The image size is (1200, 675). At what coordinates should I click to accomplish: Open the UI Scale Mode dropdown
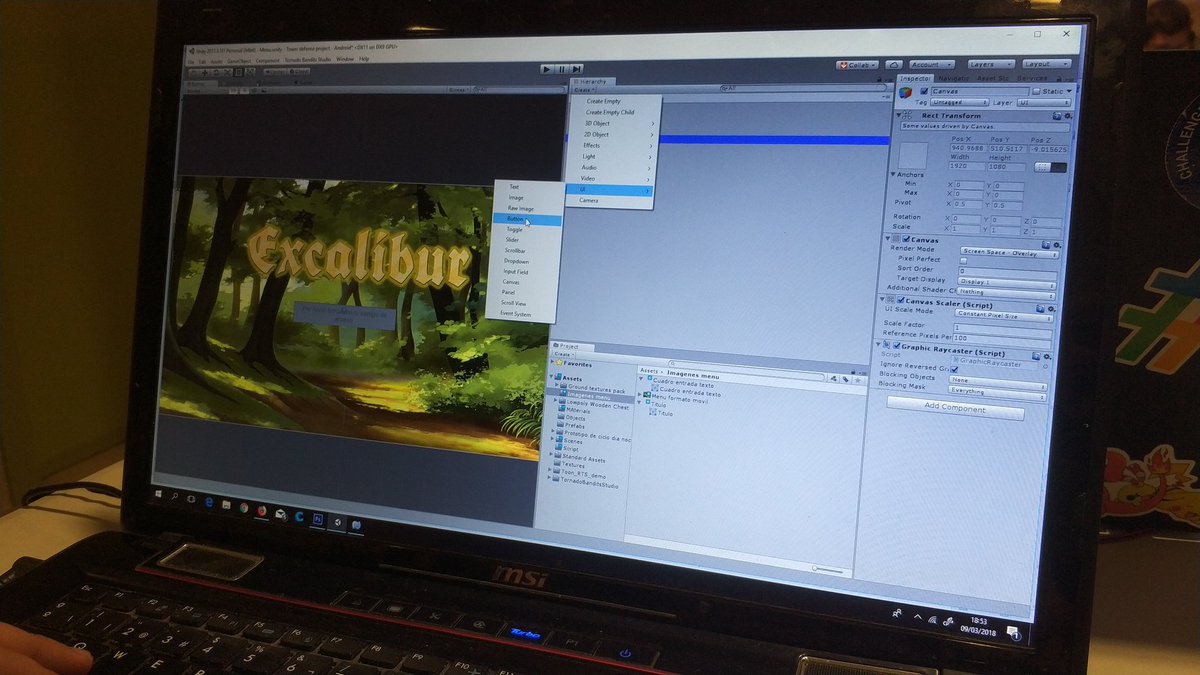point(1004,316)
